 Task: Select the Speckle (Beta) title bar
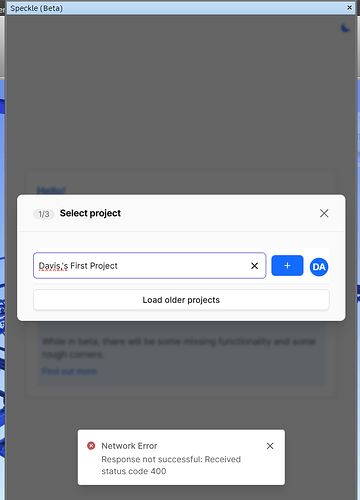[180, 8]
